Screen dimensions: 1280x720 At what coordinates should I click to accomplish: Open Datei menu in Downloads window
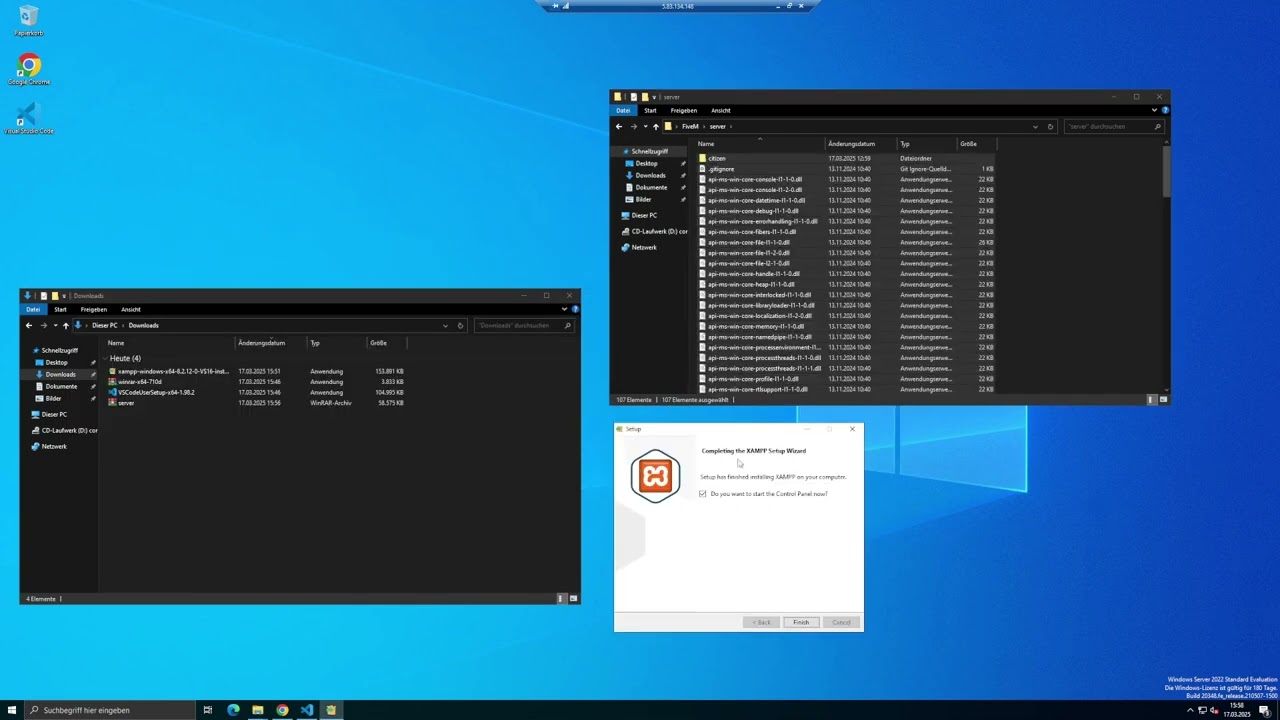tap(33, 309)
